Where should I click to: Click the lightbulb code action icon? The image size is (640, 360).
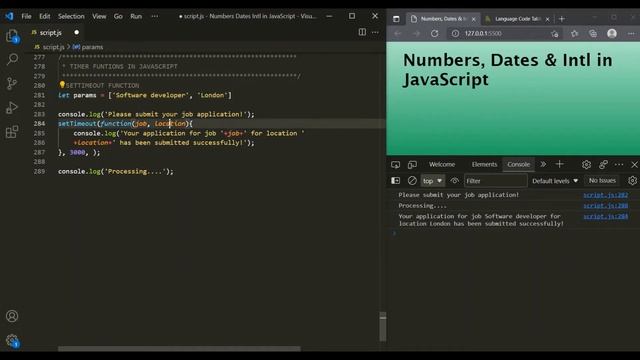pos(62,85)
